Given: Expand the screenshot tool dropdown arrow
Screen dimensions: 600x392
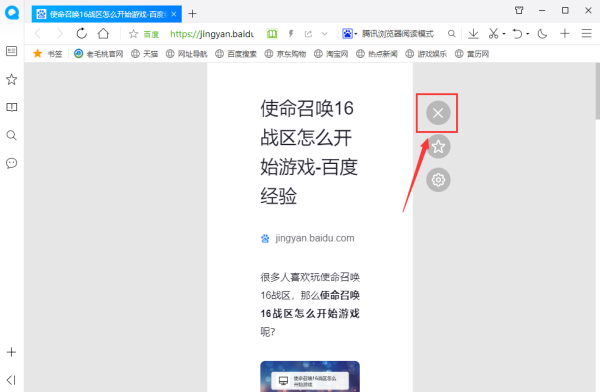Looking at the screenshot, I should coord(504,34).
